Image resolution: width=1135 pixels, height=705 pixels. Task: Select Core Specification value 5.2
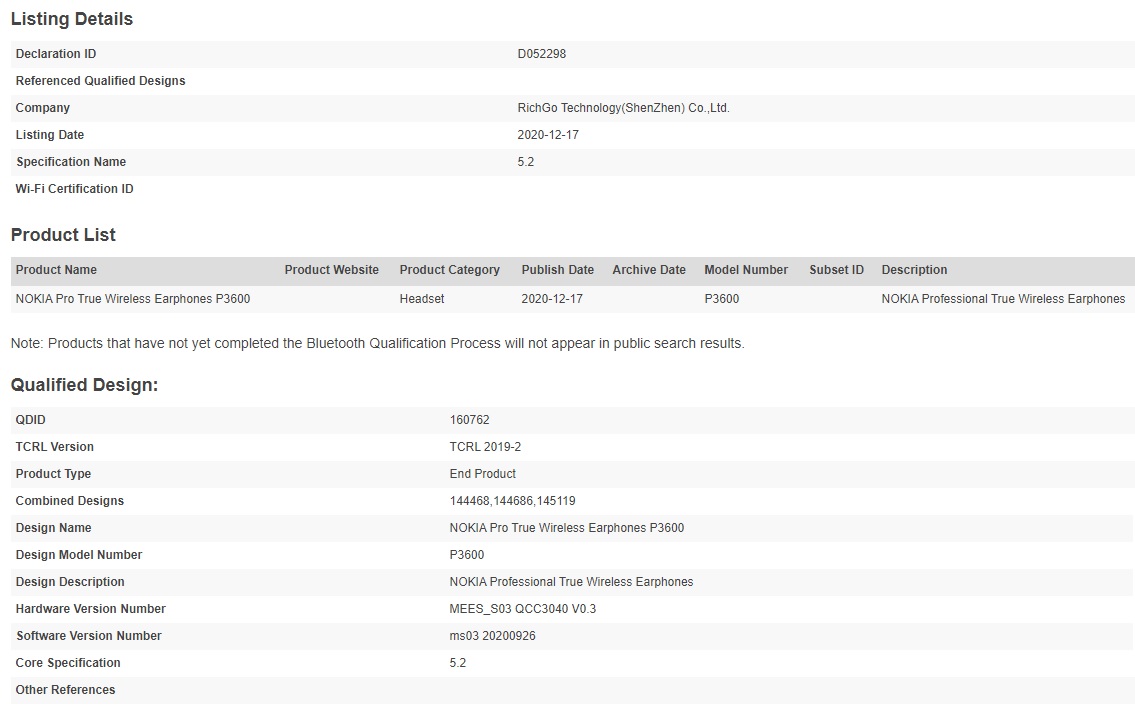point(457,663)
